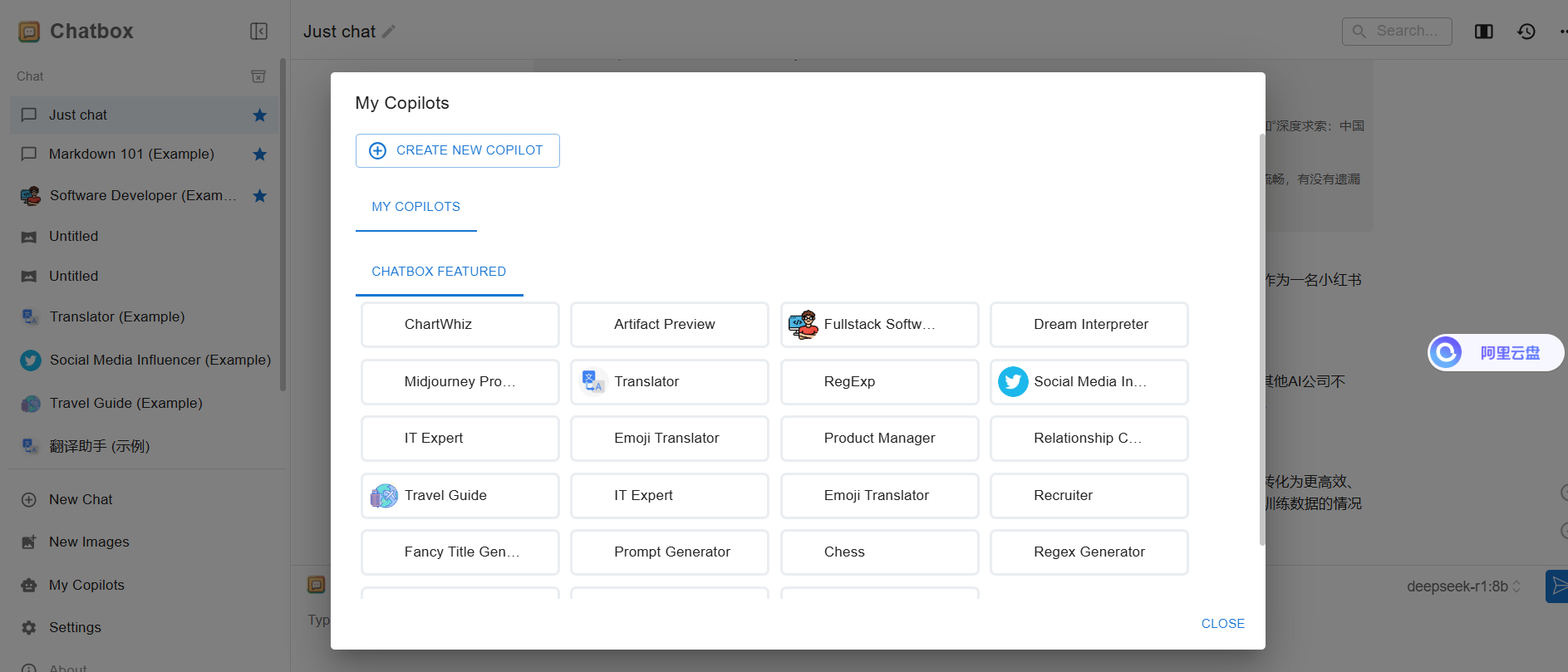Image resolution: width=1568 pixels, height=672 pixels.
Task: Click the New Images icon in sidebar
Action: pyautogui.click(x=29, y=542)
